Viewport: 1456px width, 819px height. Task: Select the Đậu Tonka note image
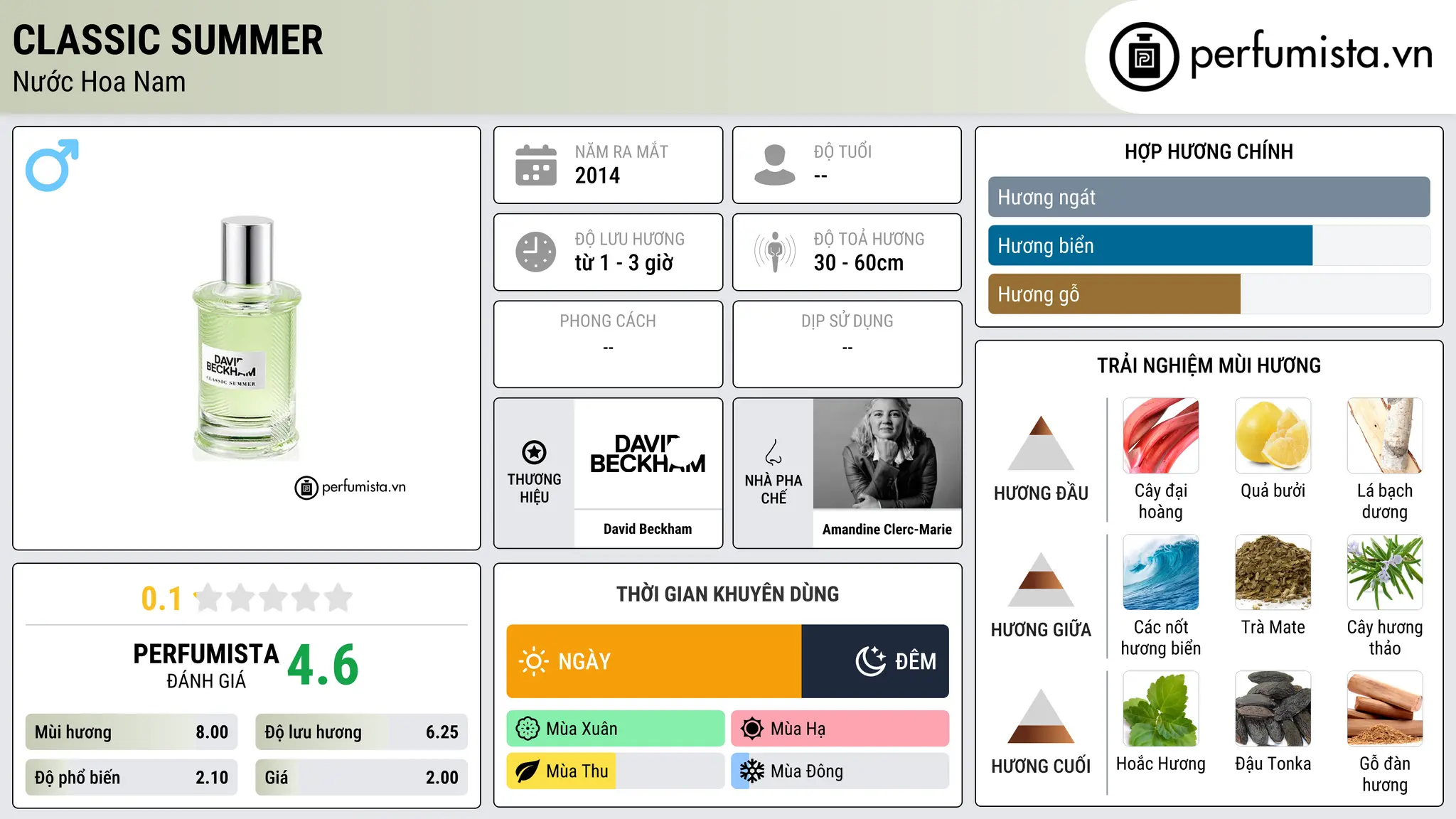coord(1273,709)
